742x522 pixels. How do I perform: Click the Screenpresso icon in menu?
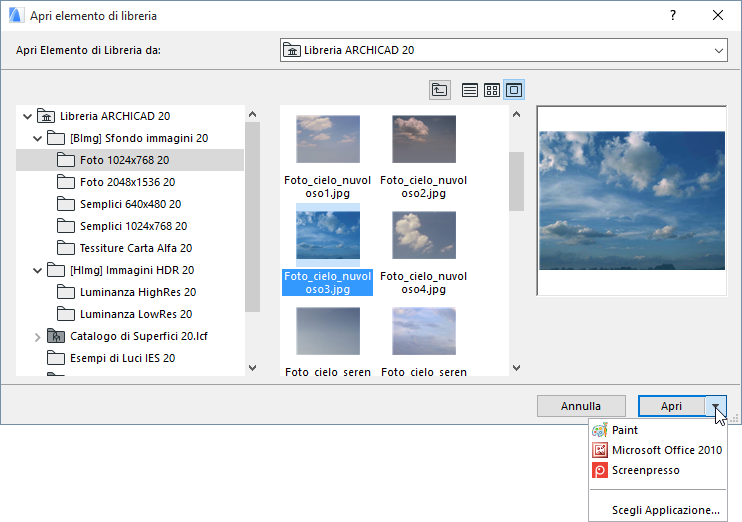point(600,470)
